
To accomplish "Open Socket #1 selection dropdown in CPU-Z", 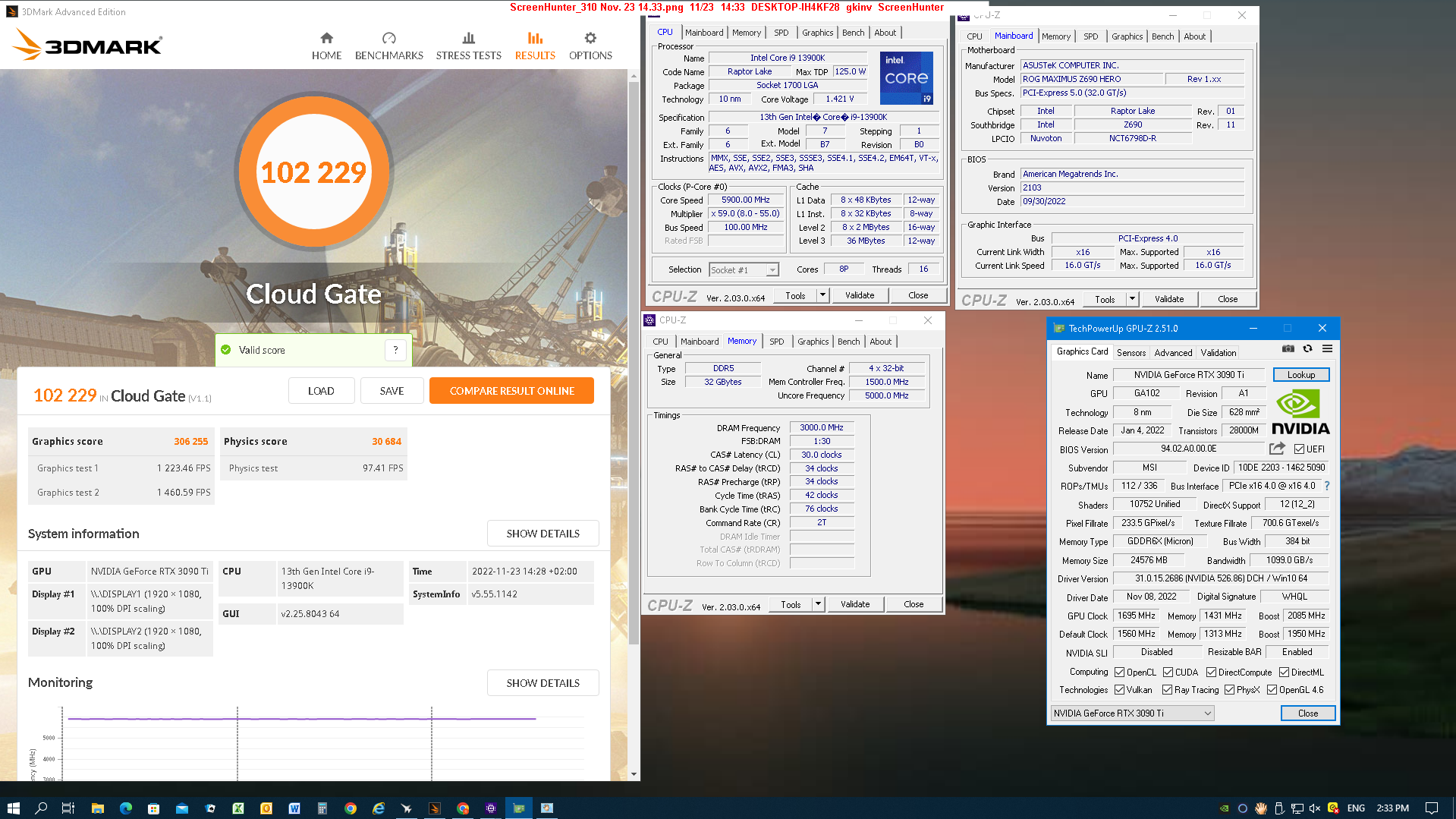I will click(744, 269).
